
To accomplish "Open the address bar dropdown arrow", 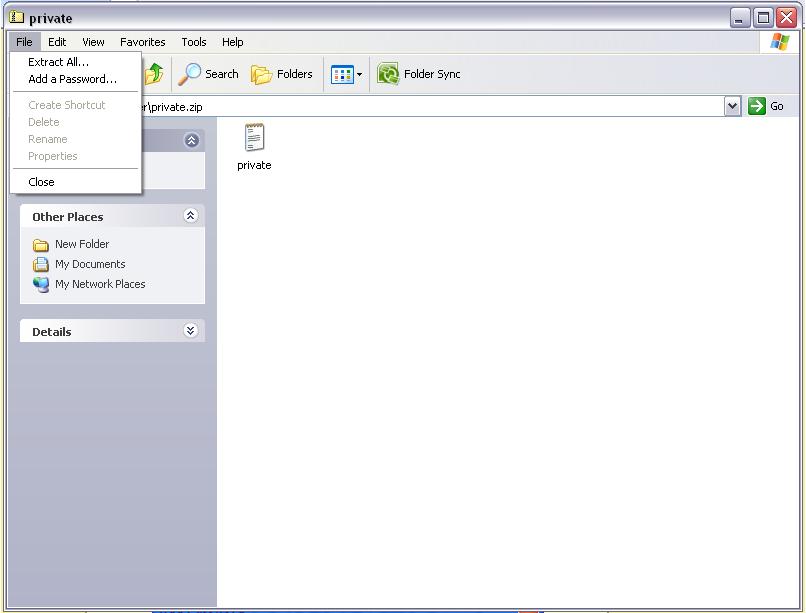I will pyautogui.click(x=732, y=106).
